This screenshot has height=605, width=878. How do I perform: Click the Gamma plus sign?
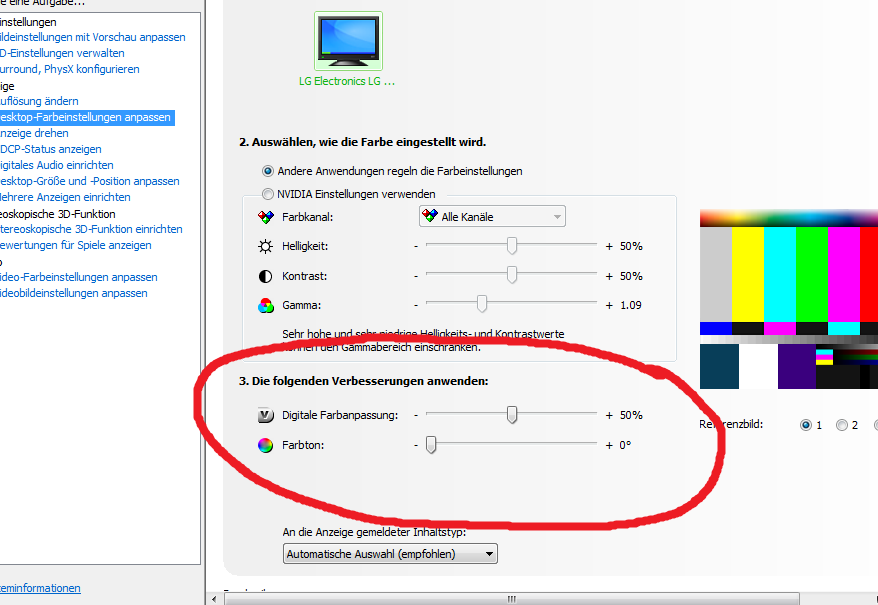(609, 305)
